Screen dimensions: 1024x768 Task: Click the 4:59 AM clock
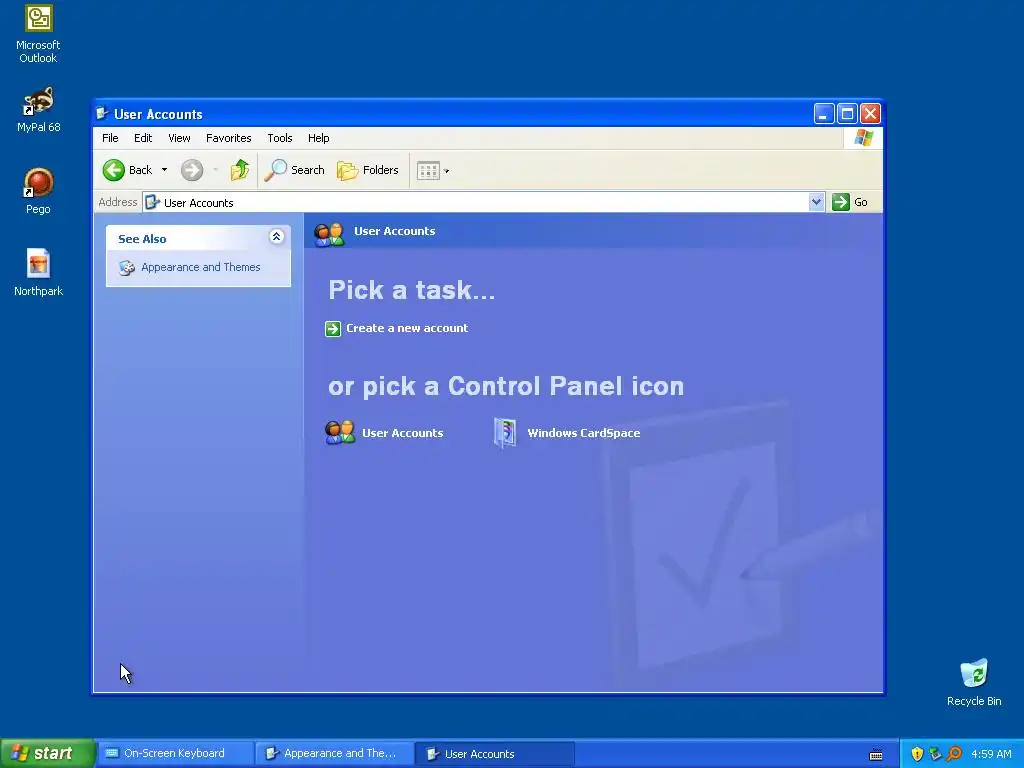click(991, 754)
